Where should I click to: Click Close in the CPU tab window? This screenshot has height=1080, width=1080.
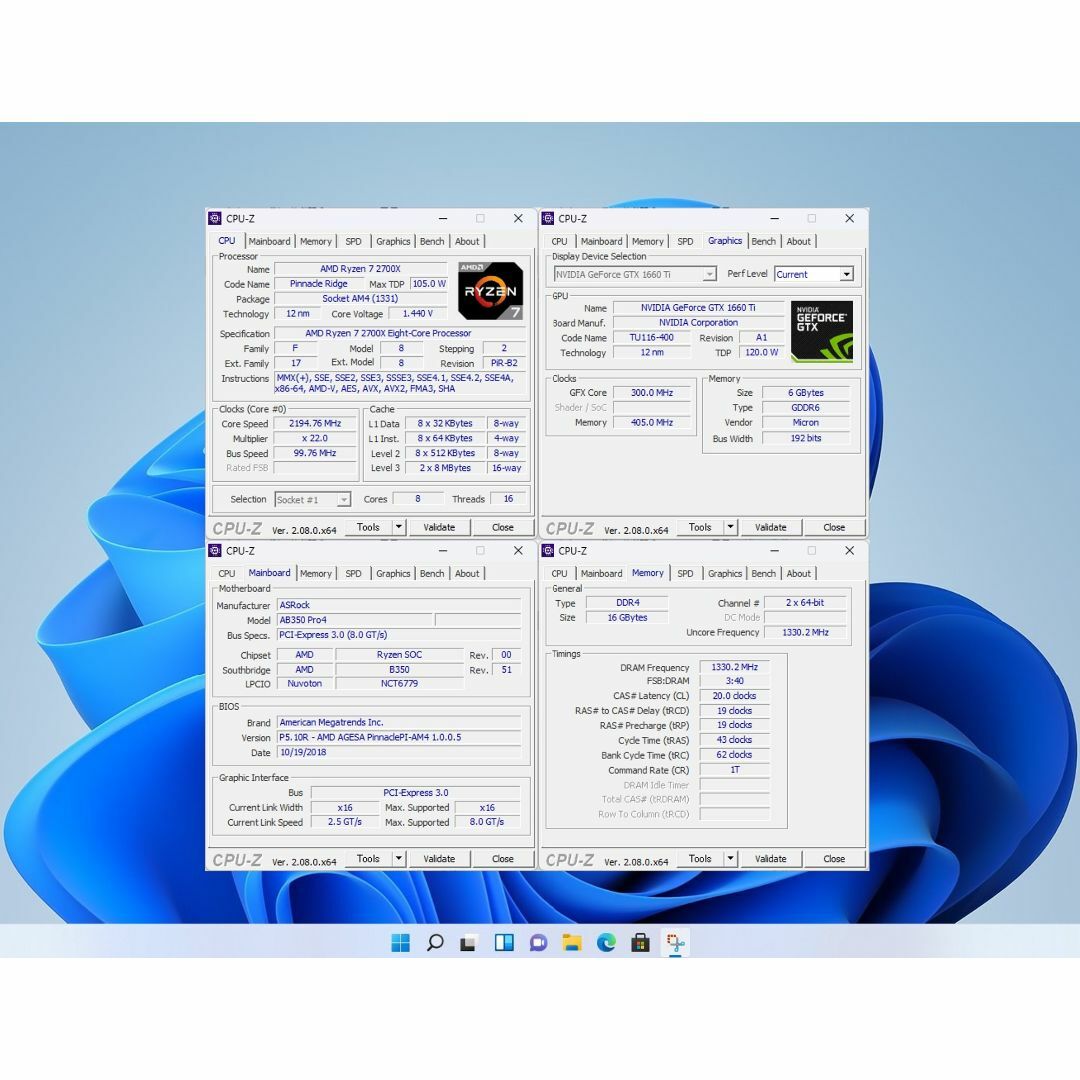(503, 527)
